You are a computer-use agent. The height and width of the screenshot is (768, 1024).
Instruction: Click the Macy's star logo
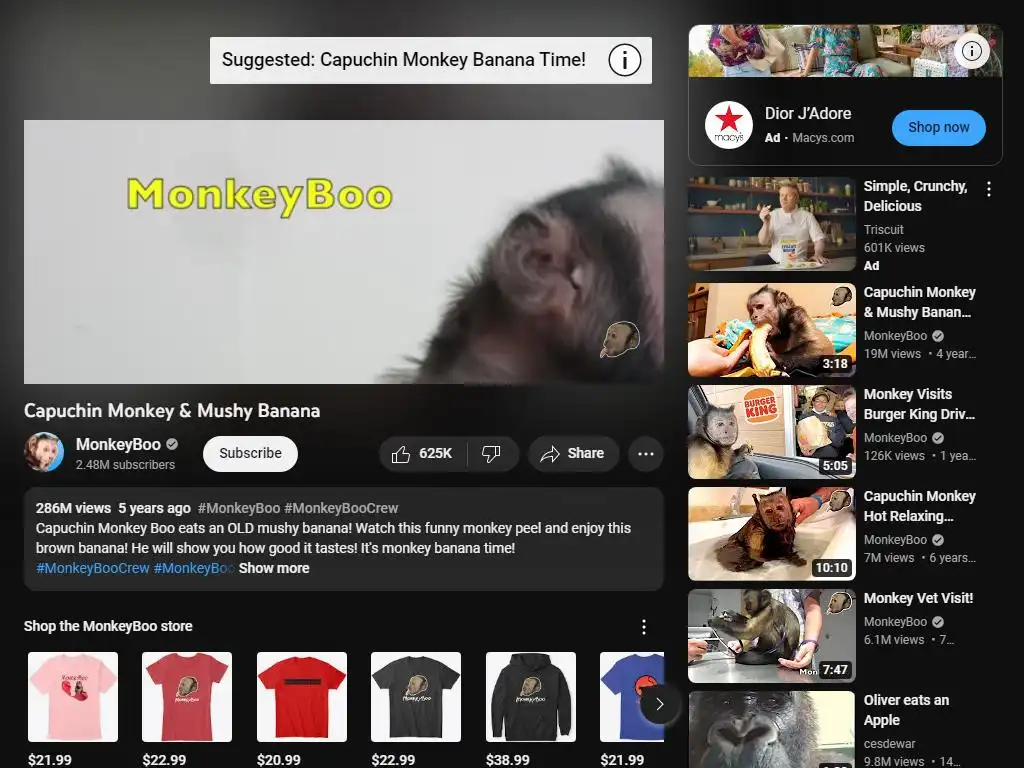click(x=729, y=125)
